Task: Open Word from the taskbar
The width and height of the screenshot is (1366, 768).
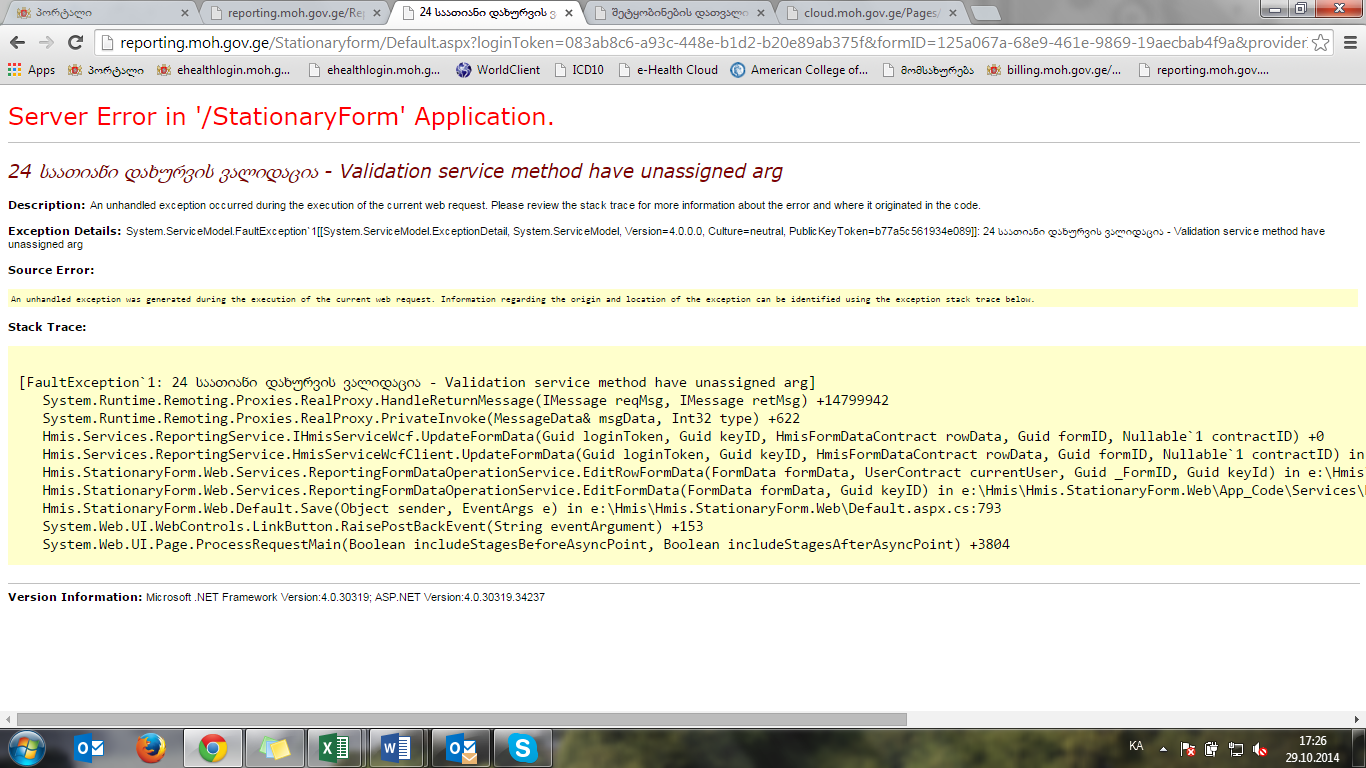Action: [396, 748]
